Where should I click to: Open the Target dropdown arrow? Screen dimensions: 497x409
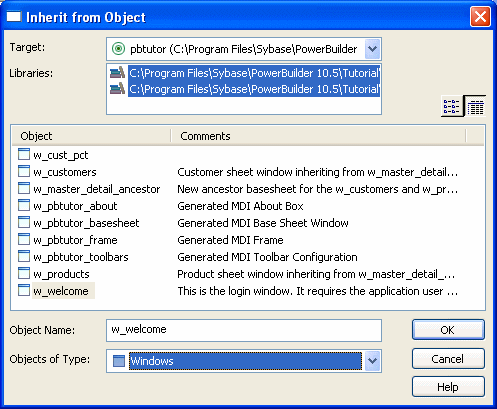point(373,49)
